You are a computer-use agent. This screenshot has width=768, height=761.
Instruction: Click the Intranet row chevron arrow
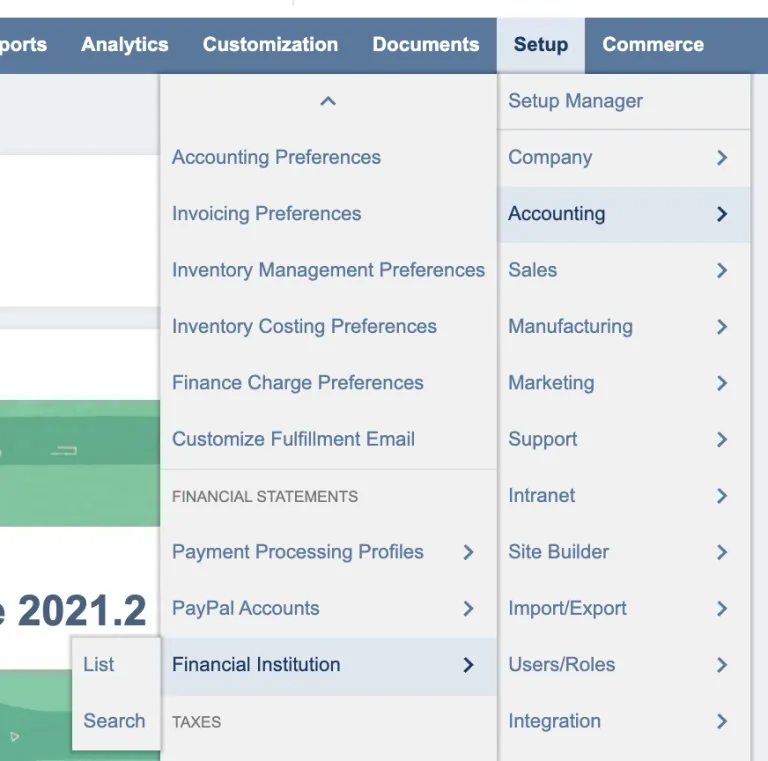tap(721, 496)
